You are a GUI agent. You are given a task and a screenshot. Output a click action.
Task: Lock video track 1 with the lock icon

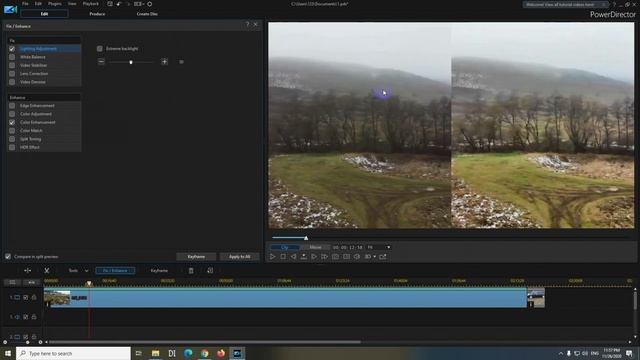34,298
